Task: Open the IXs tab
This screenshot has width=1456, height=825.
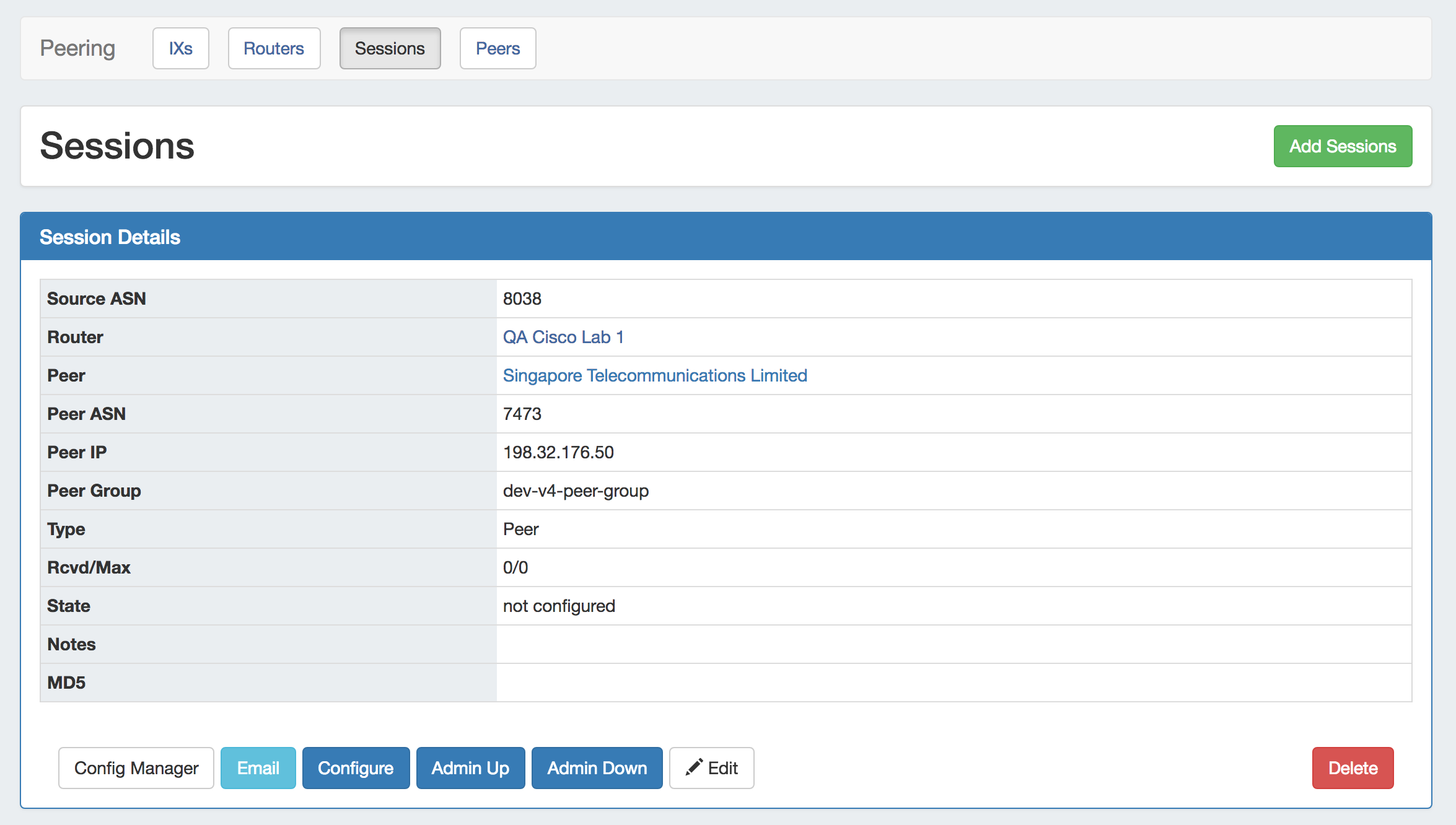Action: tap(180, 48)
